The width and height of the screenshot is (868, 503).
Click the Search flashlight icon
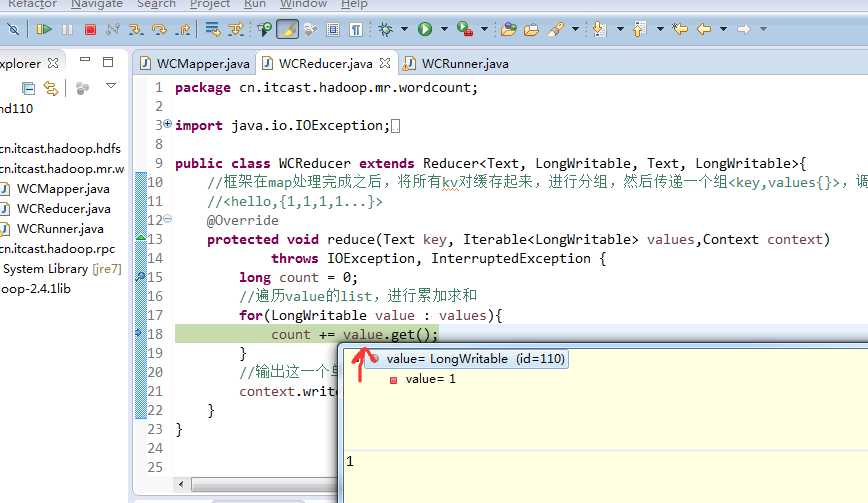click(556, 29)
